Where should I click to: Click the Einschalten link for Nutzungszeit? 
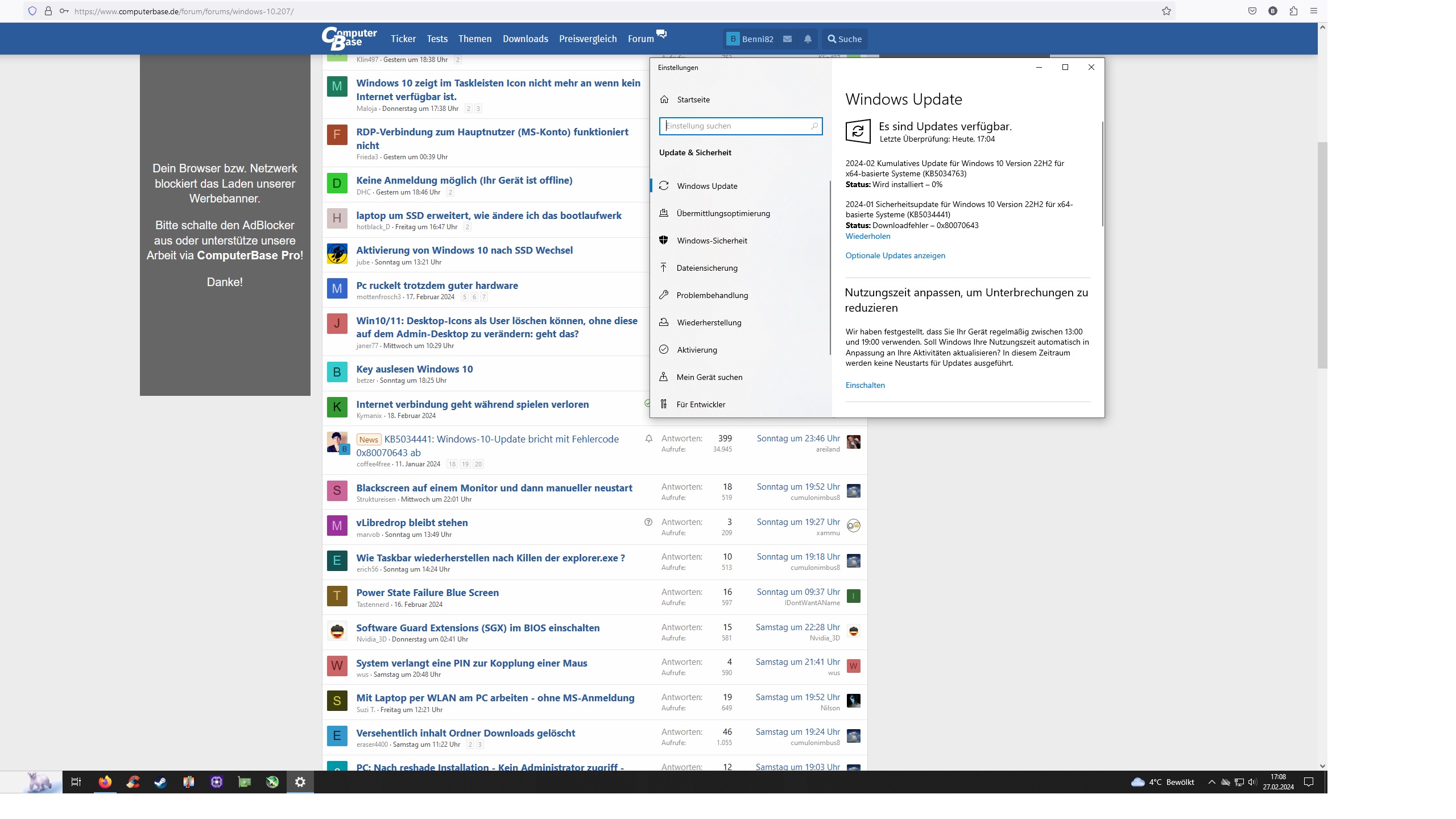pos(864,385)
